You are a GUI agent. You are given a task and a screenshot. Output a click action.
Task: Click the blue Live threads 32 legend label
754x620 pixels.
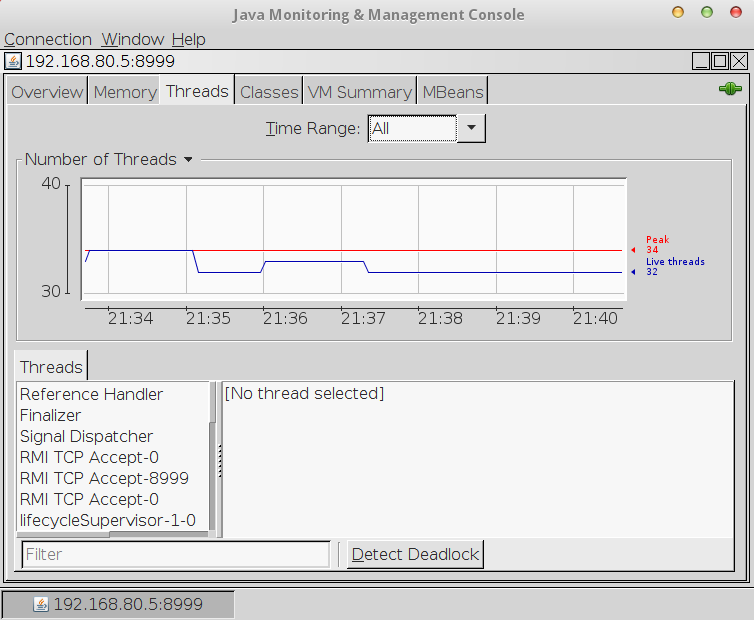tap(675, 266)
